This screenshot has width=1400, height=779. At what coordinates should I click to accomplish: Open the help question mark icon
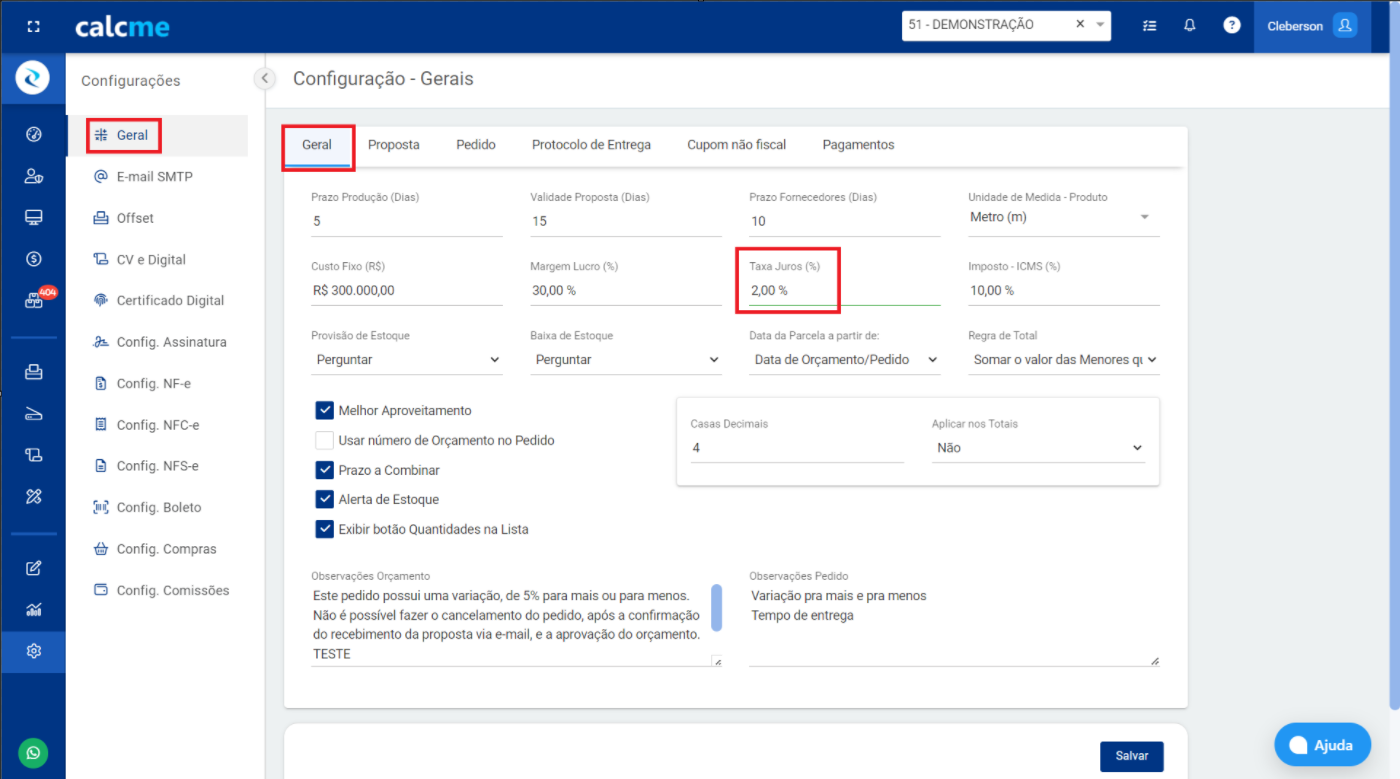coord(1231,26)
